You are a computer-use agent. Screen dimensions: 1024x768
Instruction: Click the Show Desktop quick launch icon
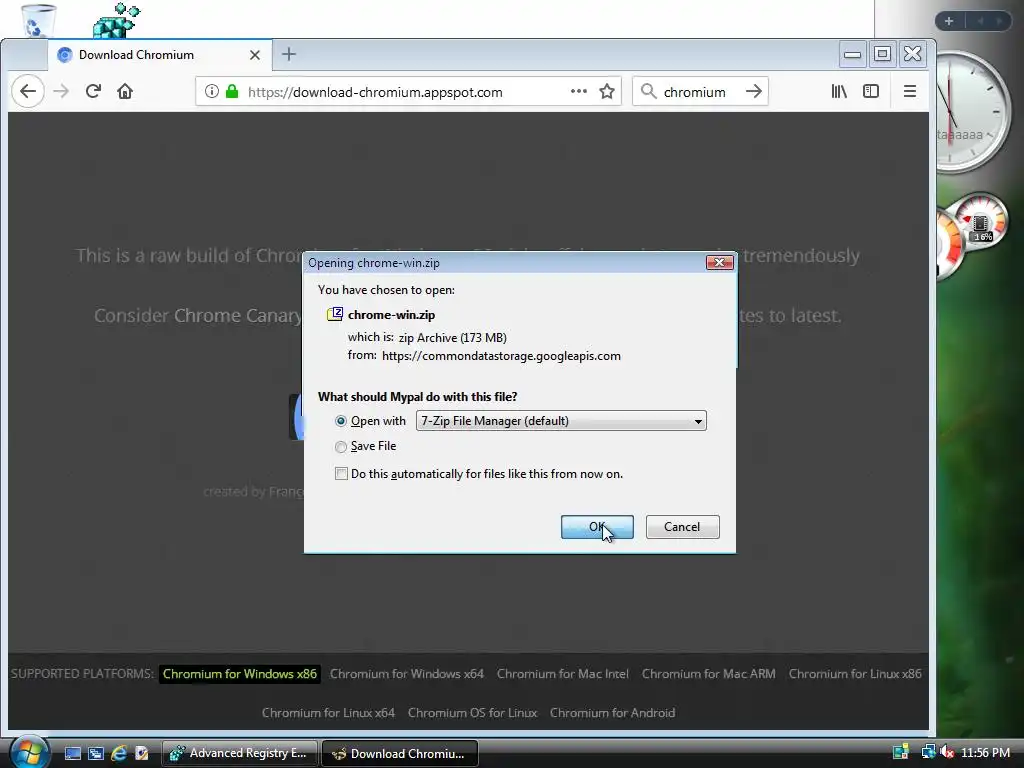coord(72,754)
